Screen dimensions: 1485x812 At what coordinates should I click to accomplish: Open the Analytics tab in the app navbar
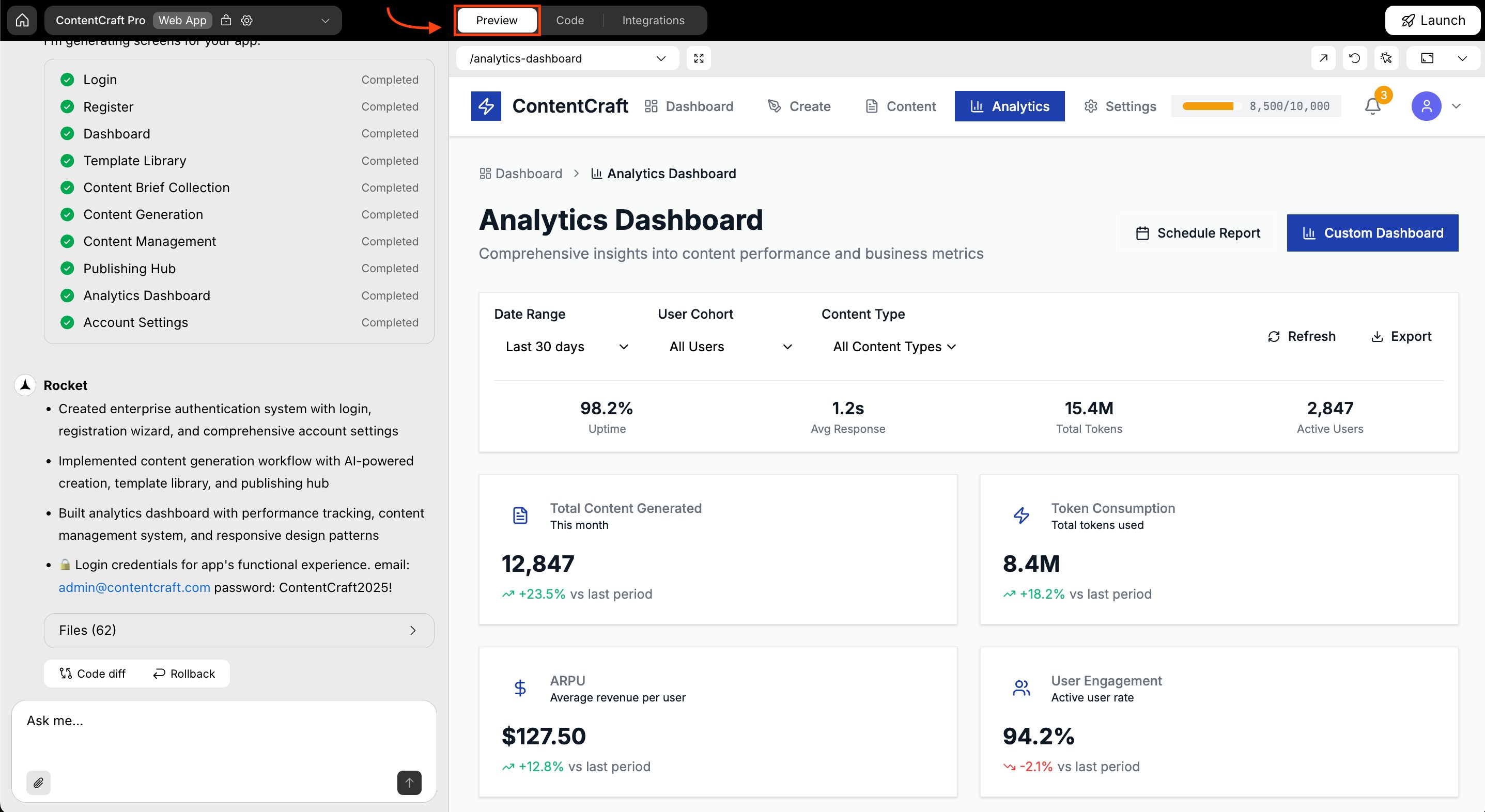[1010, 106]
